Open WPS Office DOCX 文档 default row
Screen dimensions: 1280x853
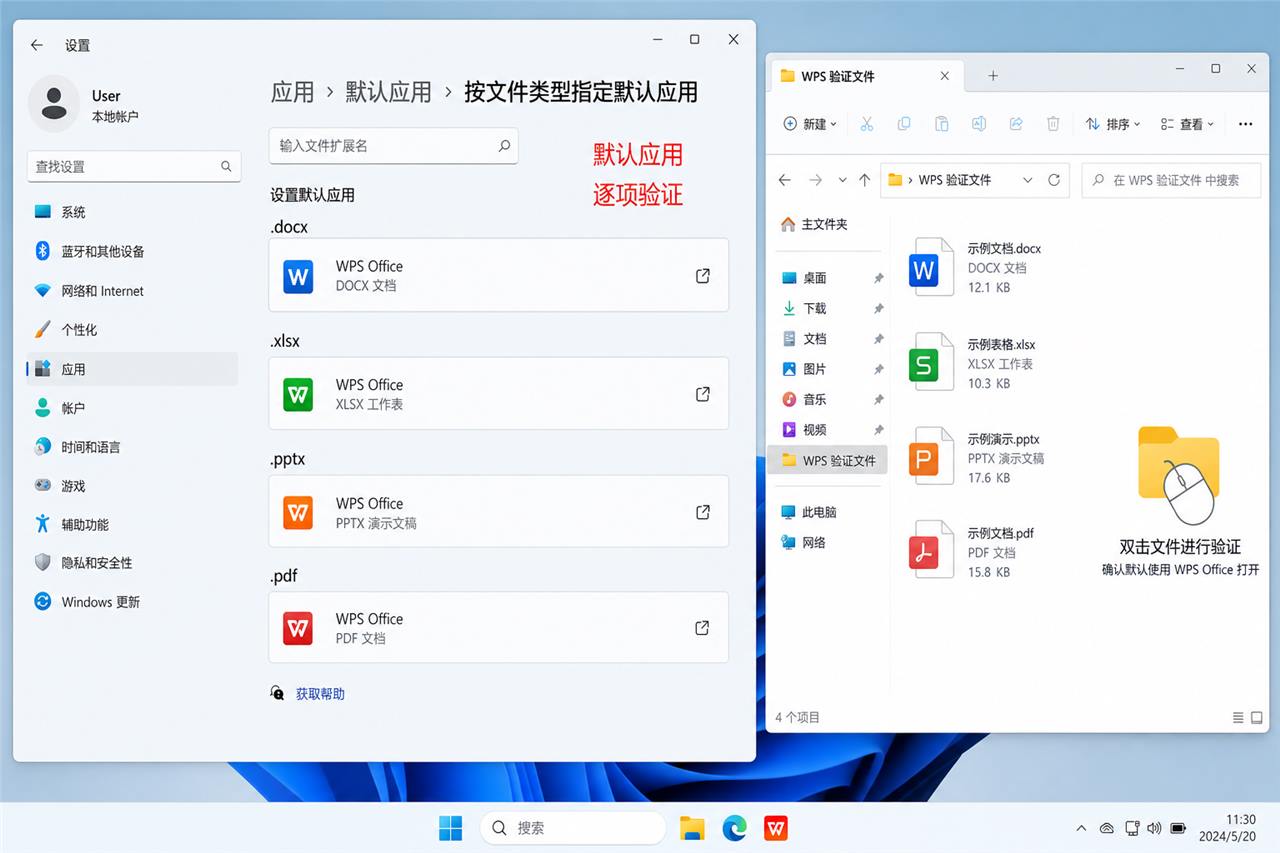tap(498, 275)
